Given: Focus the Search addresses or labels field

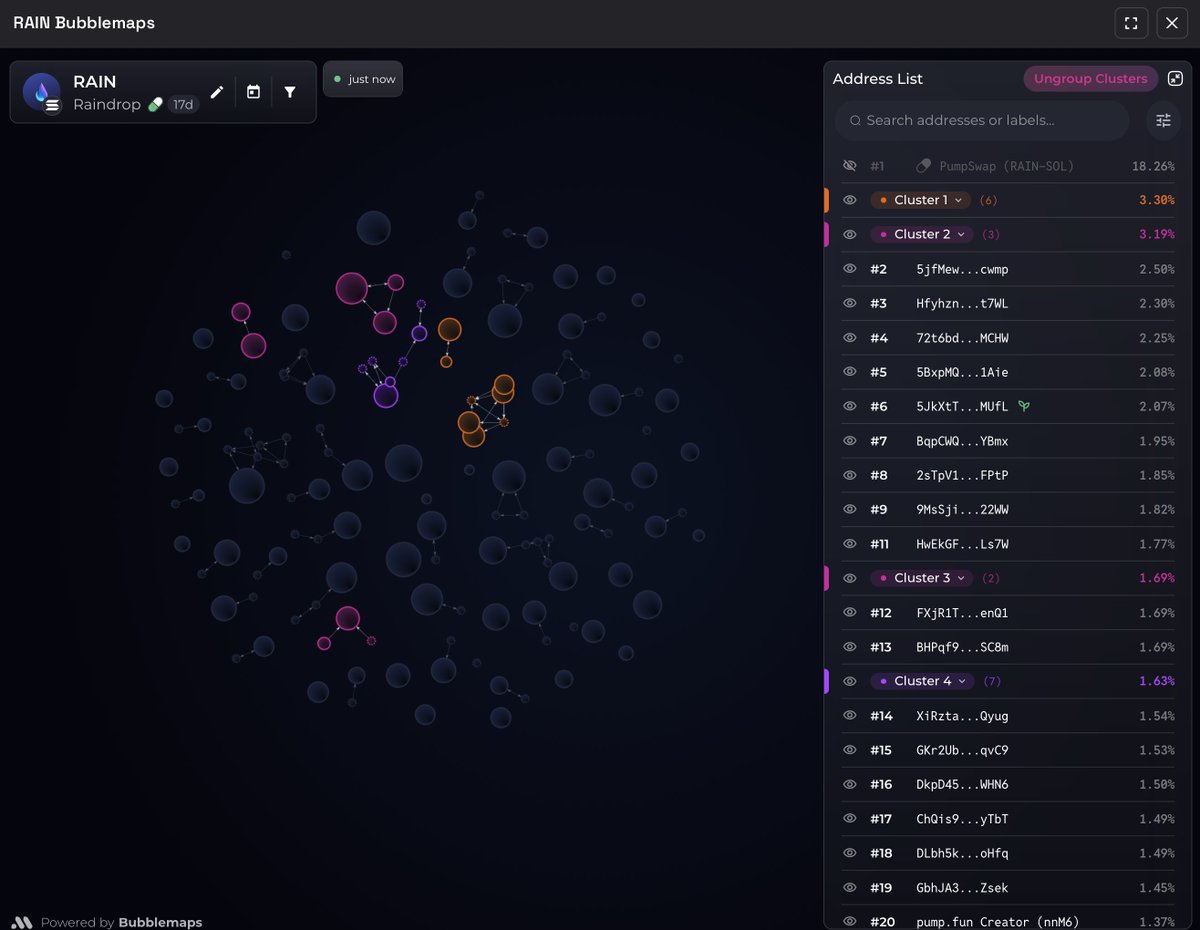Looking at the screenshot, I should coord(982,120).
